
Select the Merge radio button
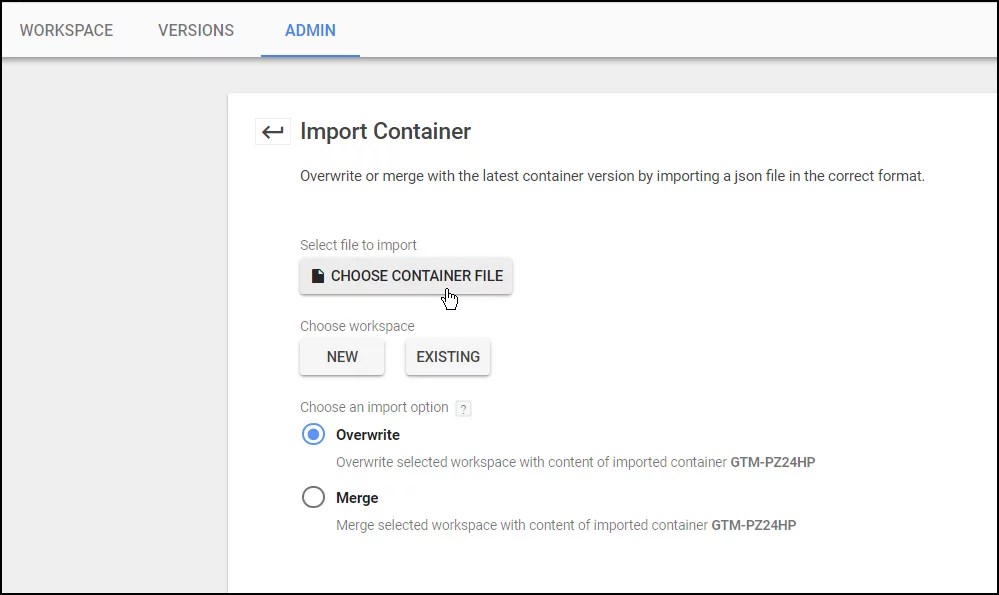(313, 497)
